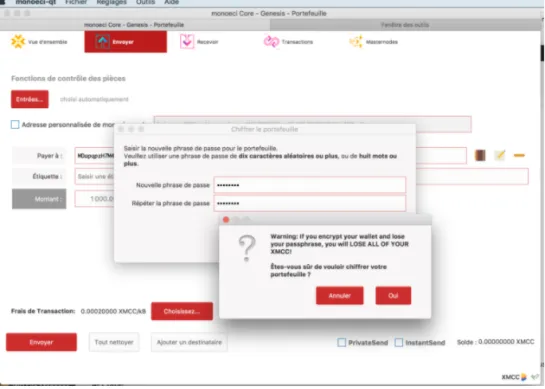Go to the Masternodes tab
Viewport: 545px width, 389px height.
374,42
